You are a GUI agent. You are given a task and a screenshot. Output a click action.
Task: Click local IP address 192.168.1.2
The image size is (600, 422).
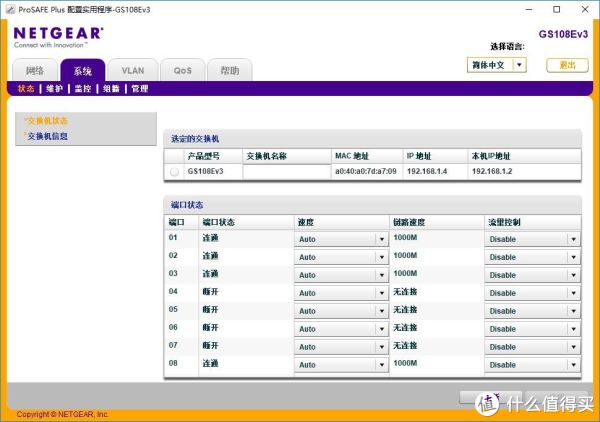pos(492,171)
